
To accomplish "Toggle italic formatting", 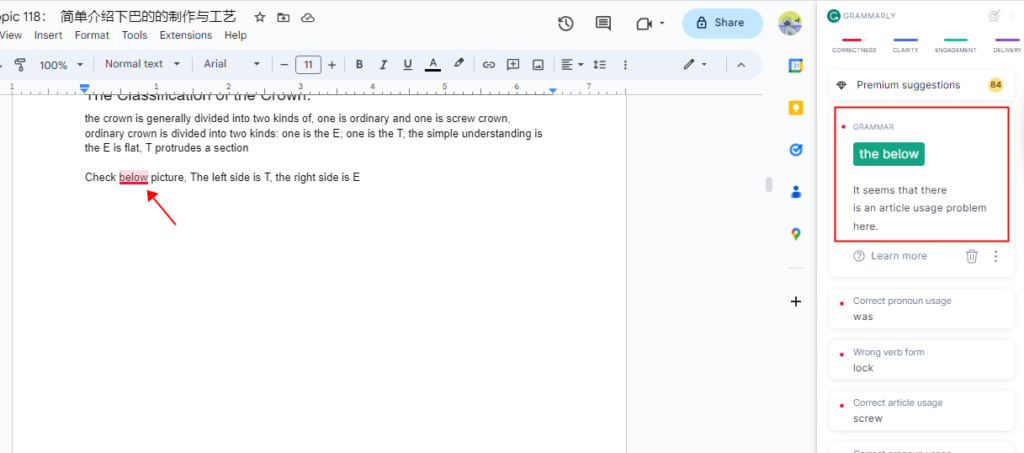I will [x=383, y=65].
